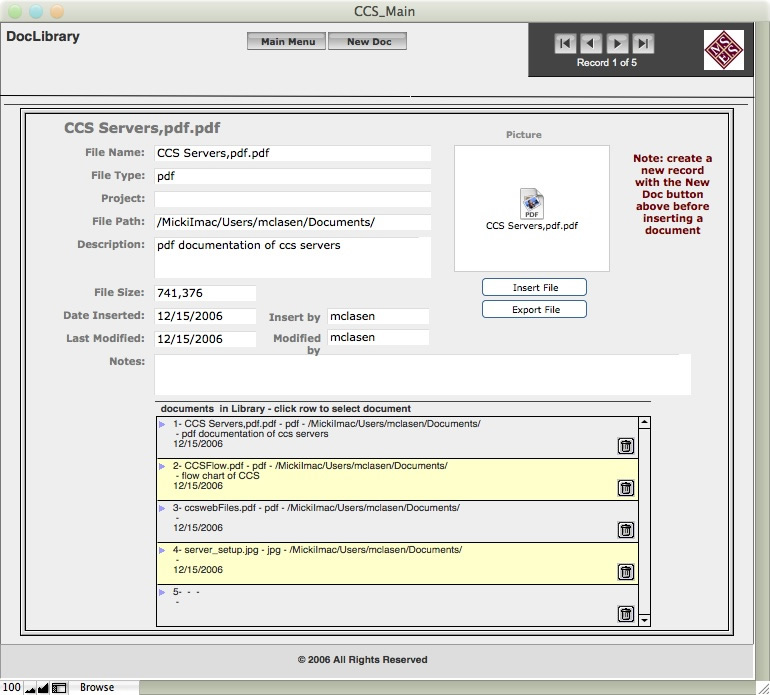Select row arrow for empty row 5
This screenshot has height=695, width=770.
[162, 592]
